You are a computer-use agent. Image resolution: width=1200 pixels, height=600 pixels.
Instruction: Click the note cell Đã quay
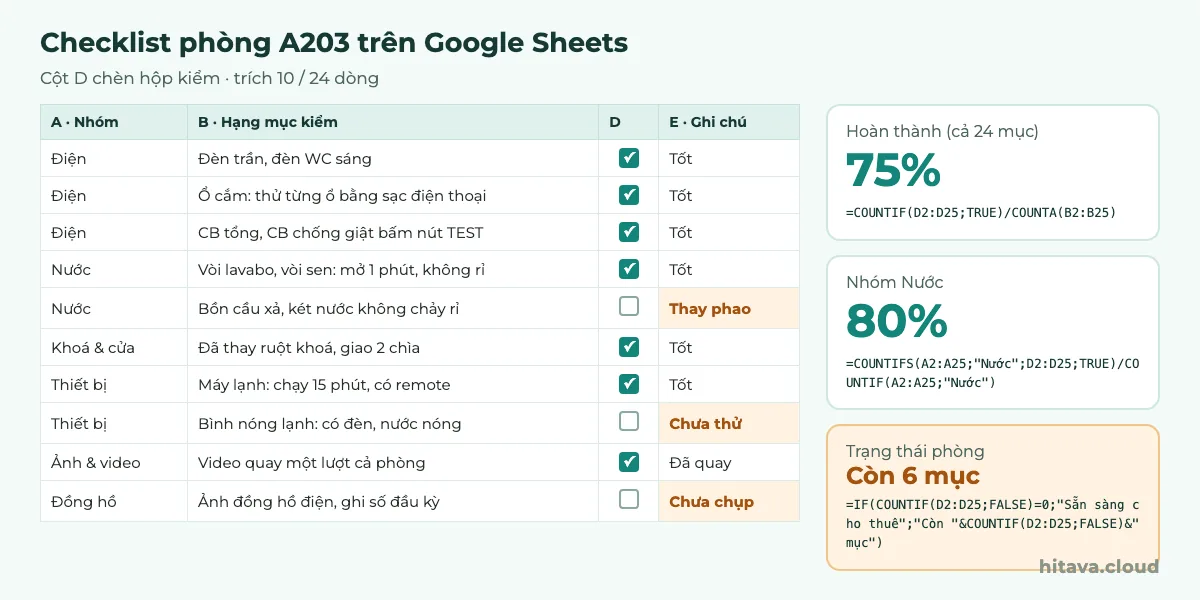729,463
